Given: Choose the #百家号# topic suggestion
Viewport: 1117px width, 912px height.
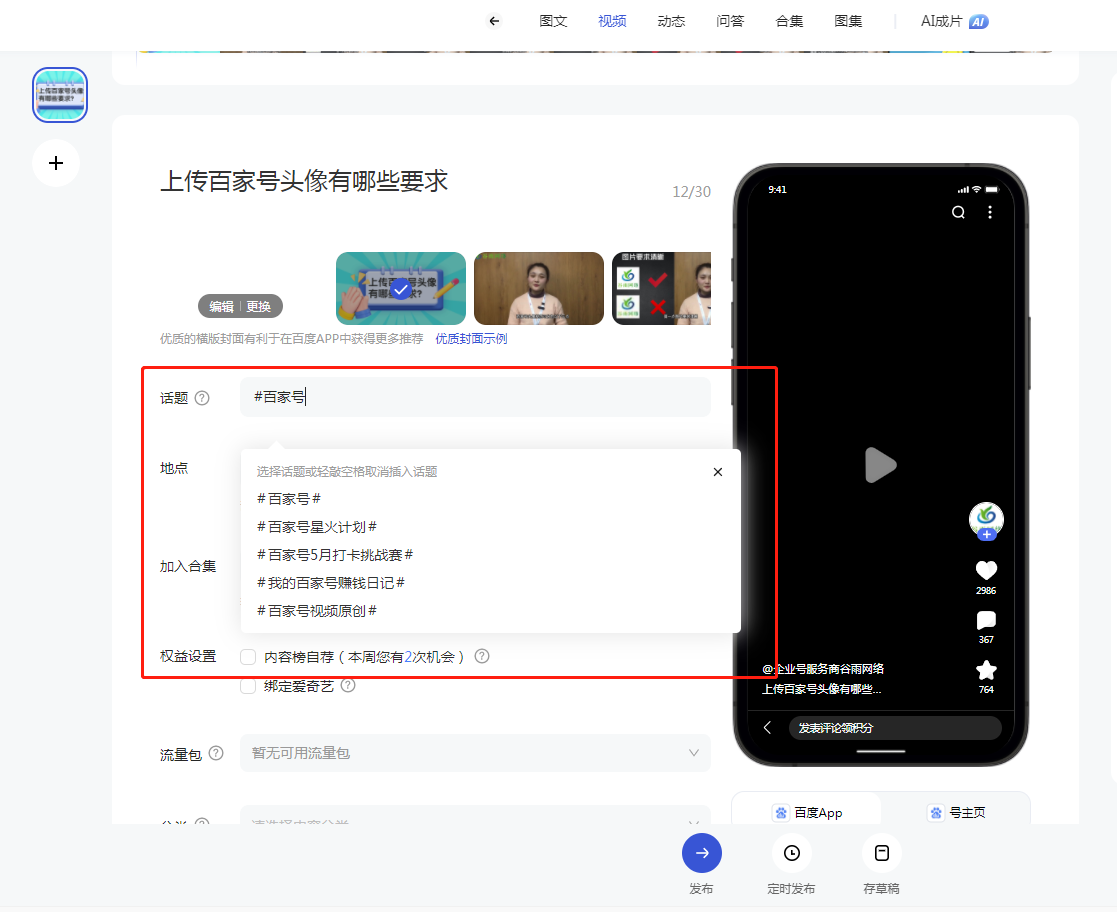Looking at the screenshot, I should (x=289, y=499).
